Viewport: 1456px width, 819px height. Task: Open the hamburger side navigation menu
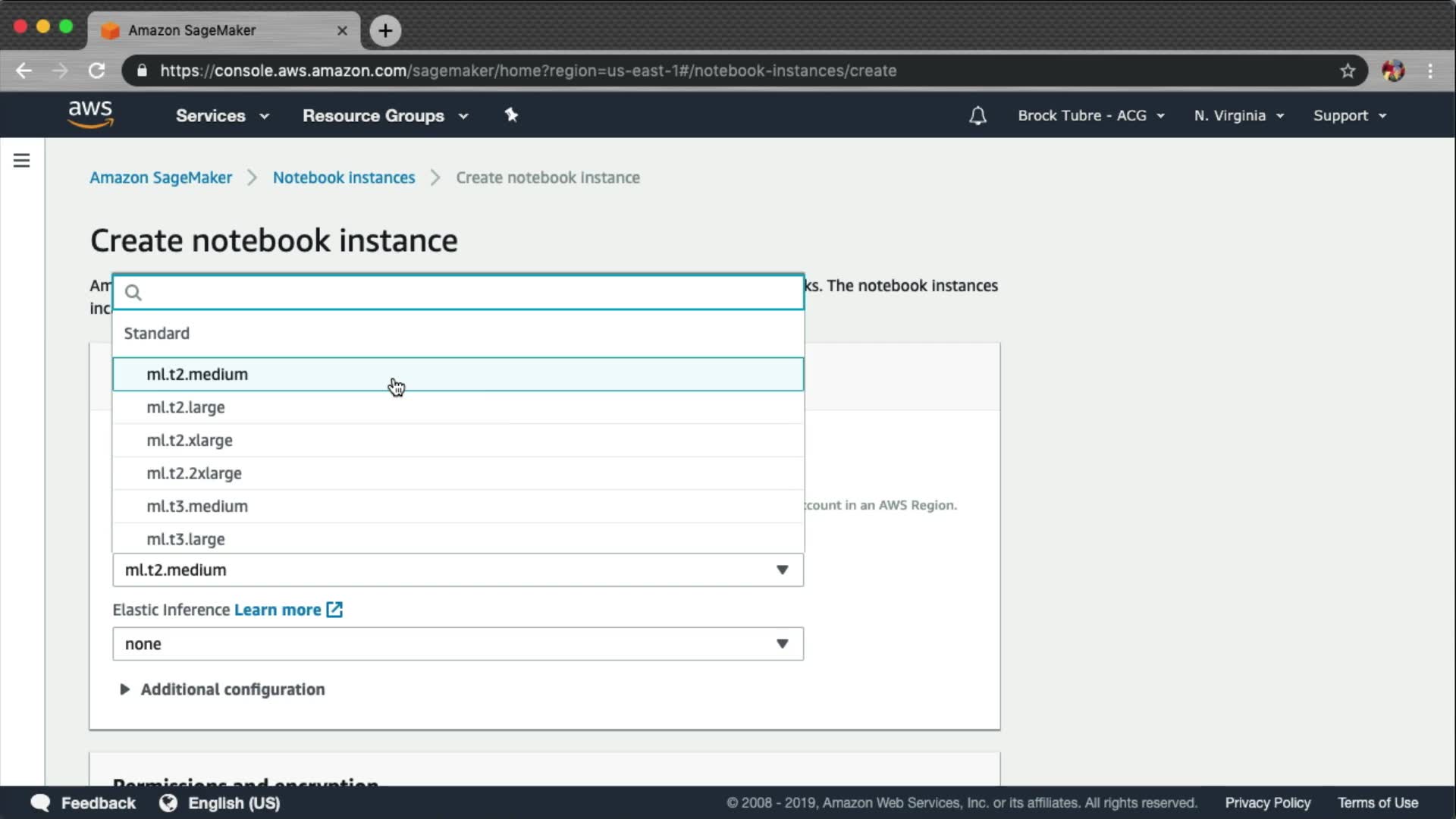(x=21, y=161)
